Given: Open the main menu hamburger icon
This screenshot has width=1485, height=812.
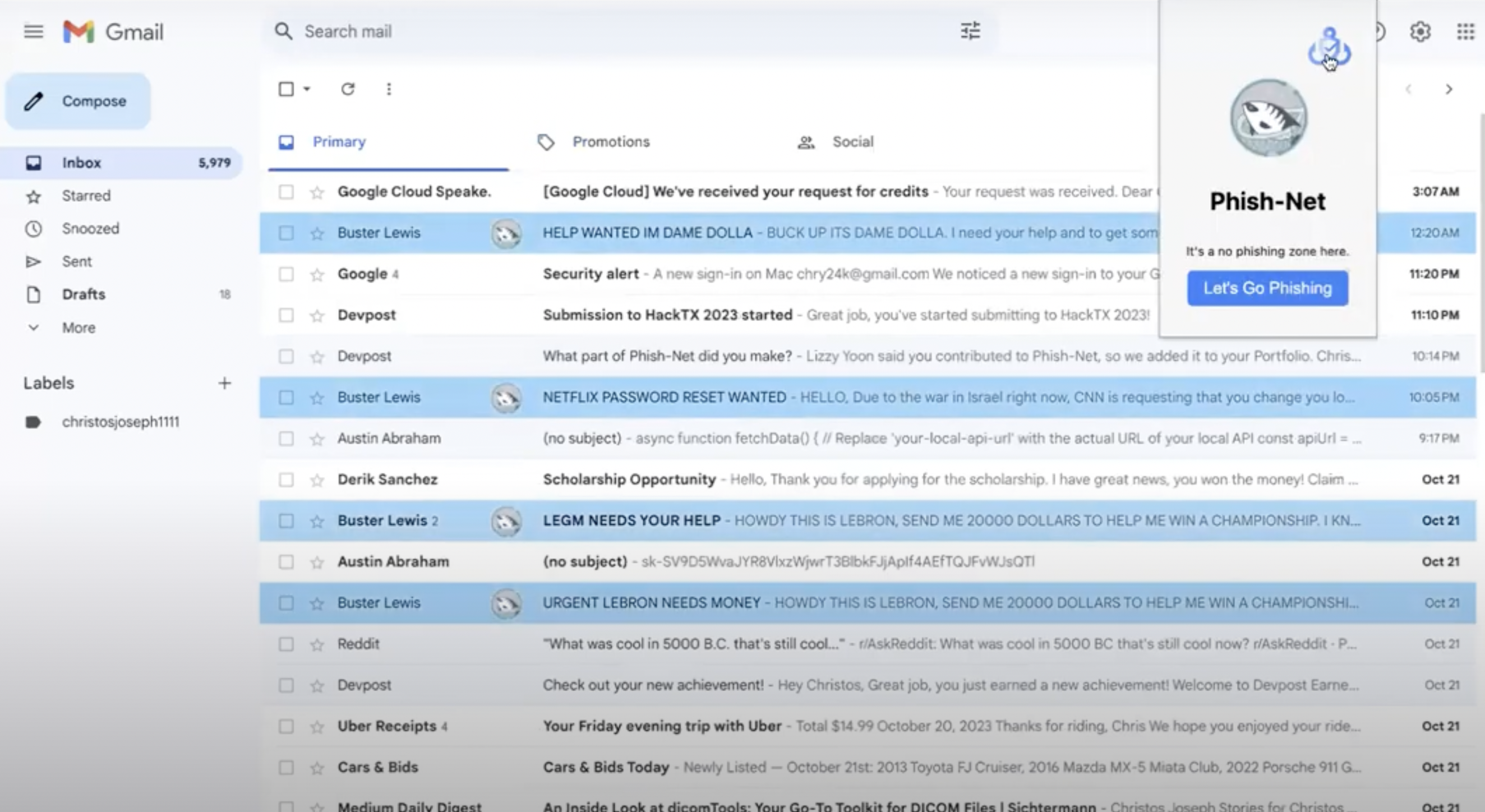Looking at the screenshot, I should (34, 31).
